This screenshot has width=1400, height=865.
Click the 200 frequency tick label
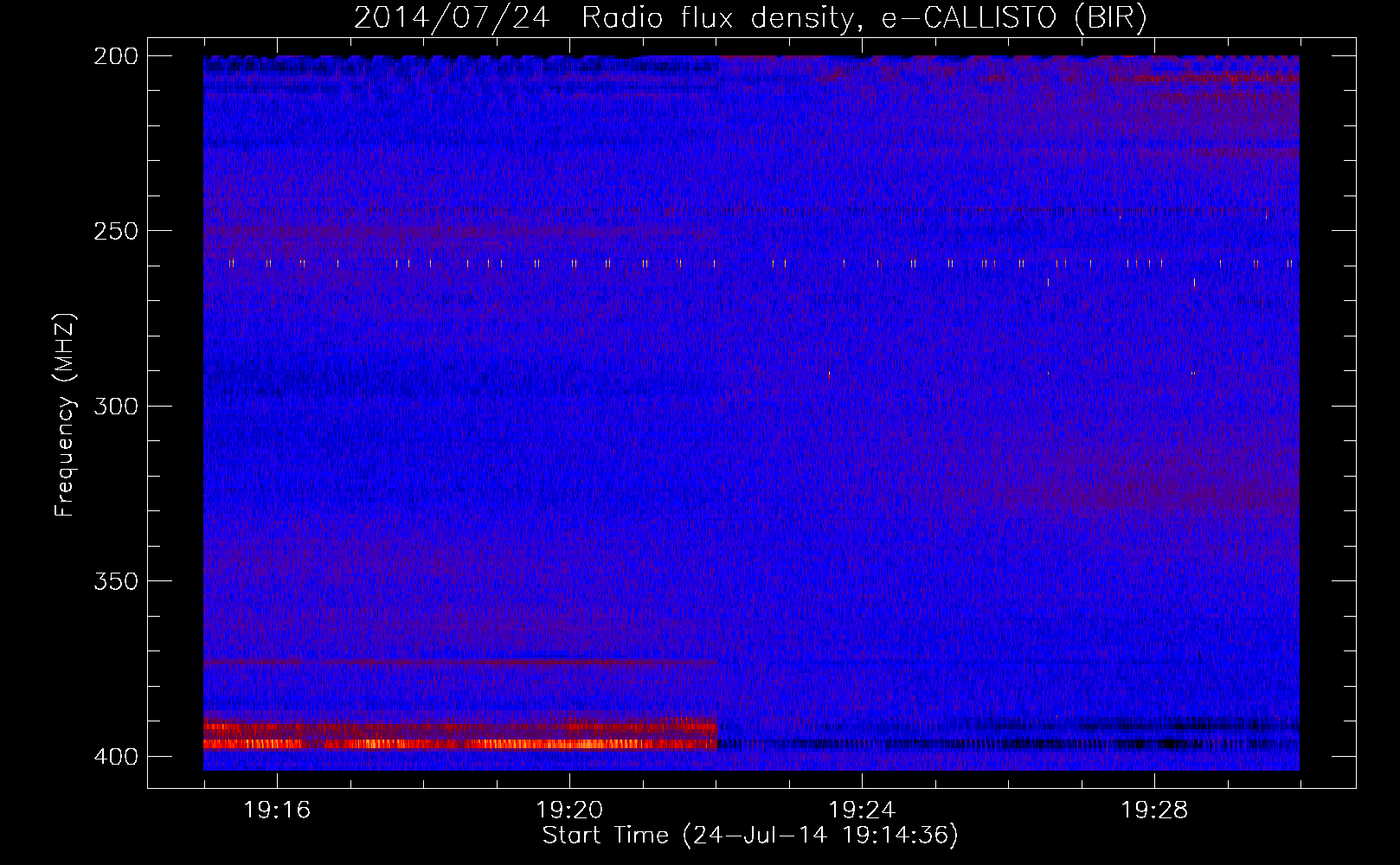tap(116, 56)
